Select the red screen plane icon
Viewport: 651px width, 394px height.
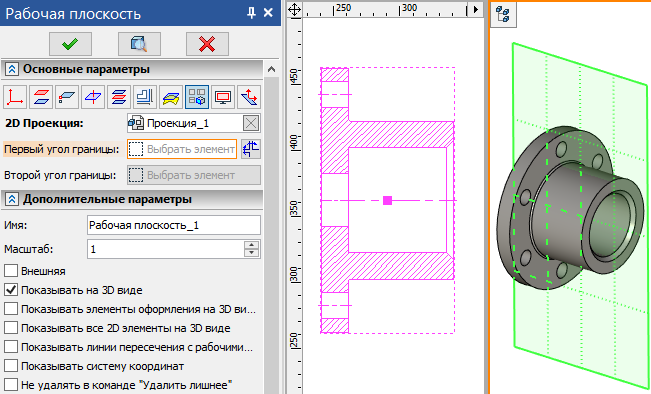(x=223, y=97)
